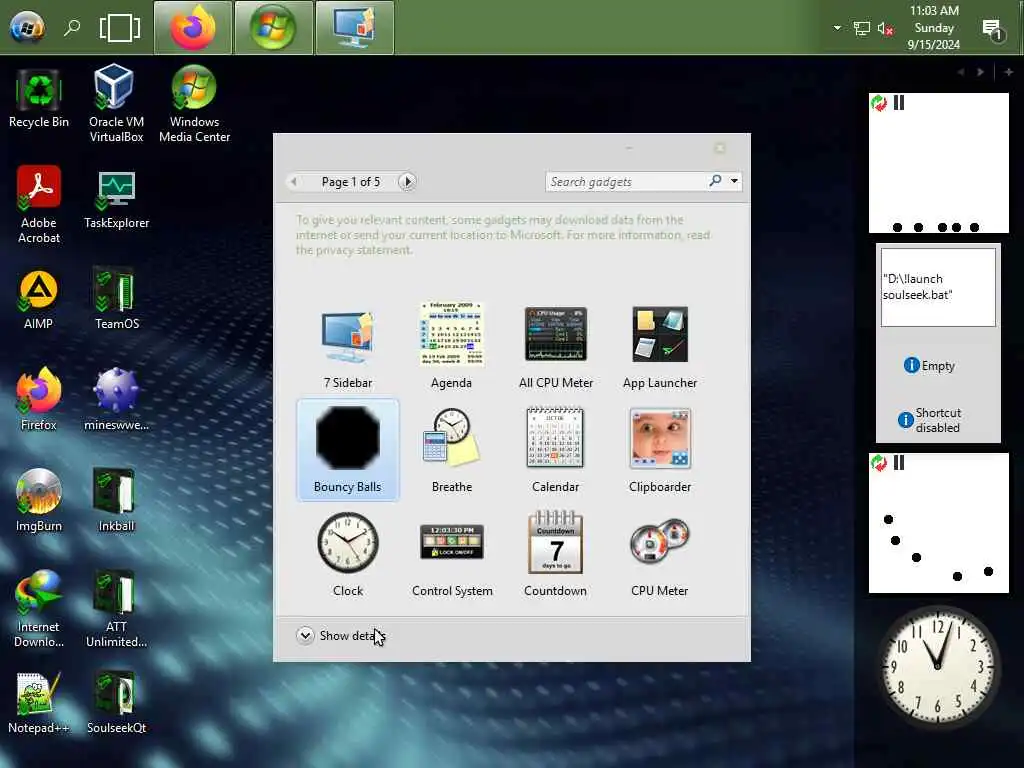The image size is (1024, 768).
Task: Pause the top Bouncy Balls gadget
Action: click(899, 103)
